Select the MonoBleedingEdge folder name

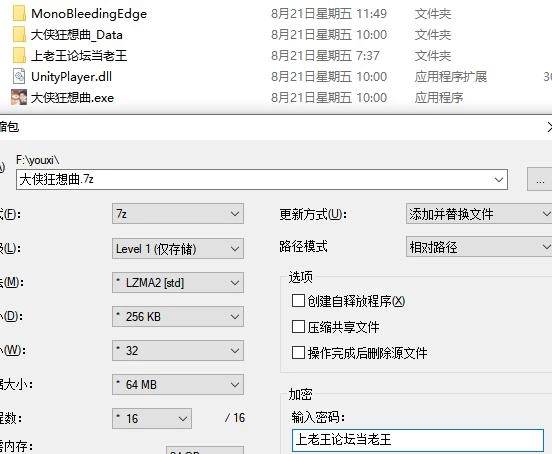click(89, 14)
